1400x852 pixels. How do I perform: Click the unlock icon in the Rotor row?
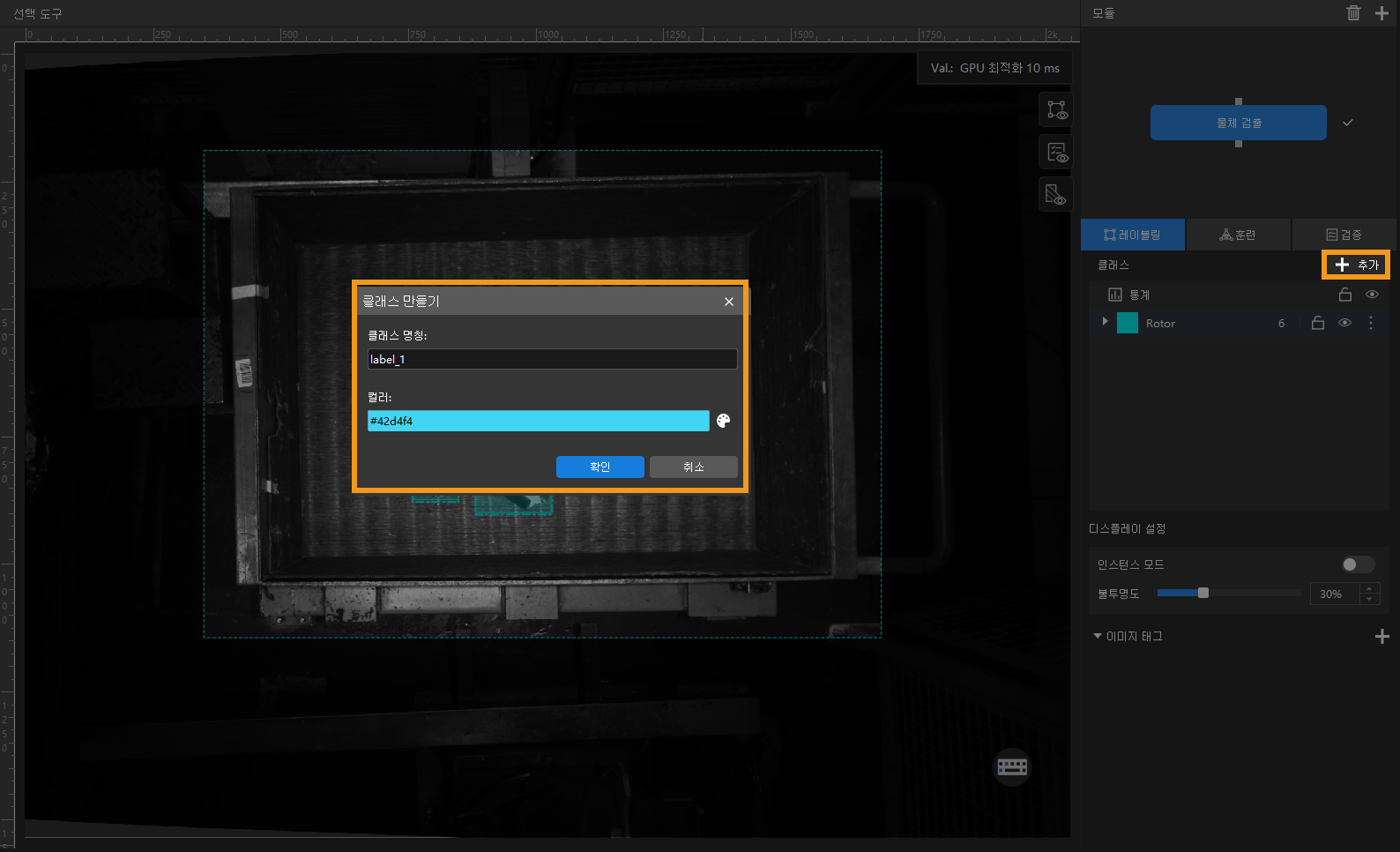1318,323
